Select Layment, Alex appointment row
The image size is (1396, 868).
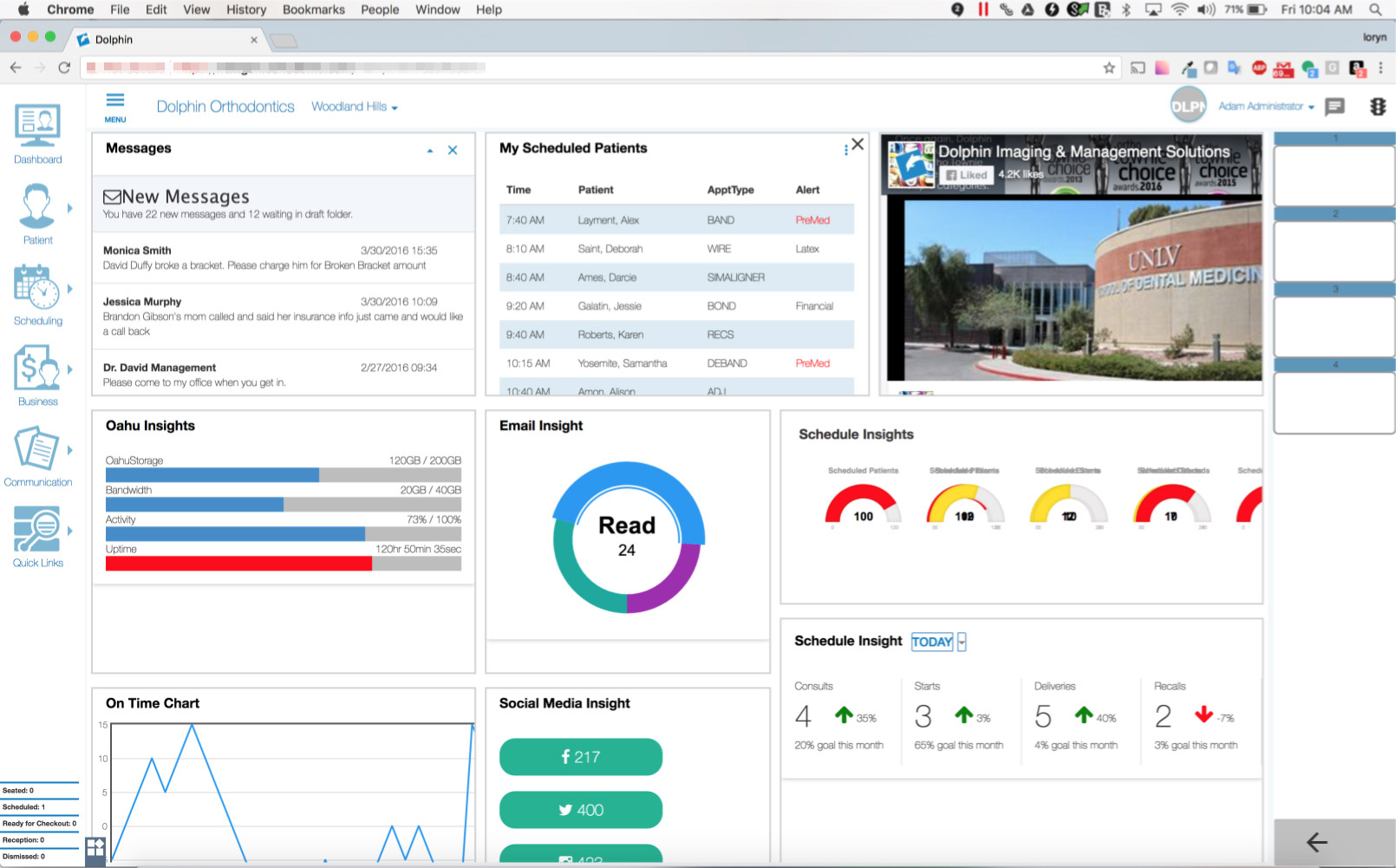coord(676,220)
